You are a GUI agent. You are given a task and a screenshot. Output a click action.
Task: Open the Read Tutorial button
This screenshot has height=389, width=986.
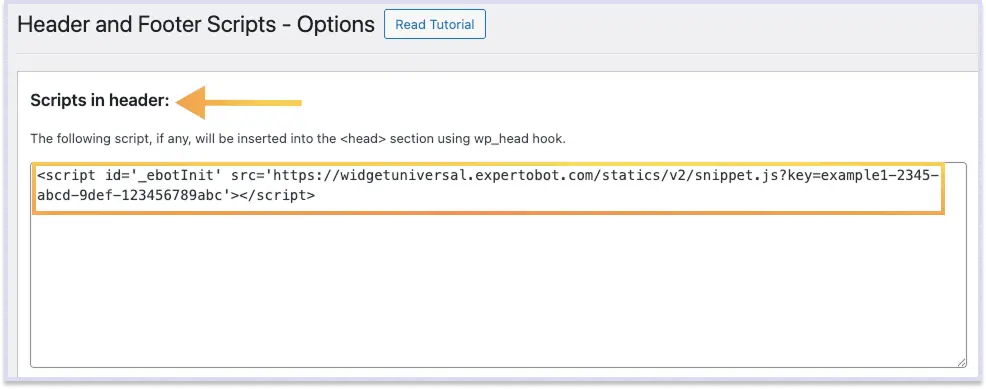coord(435,25)
